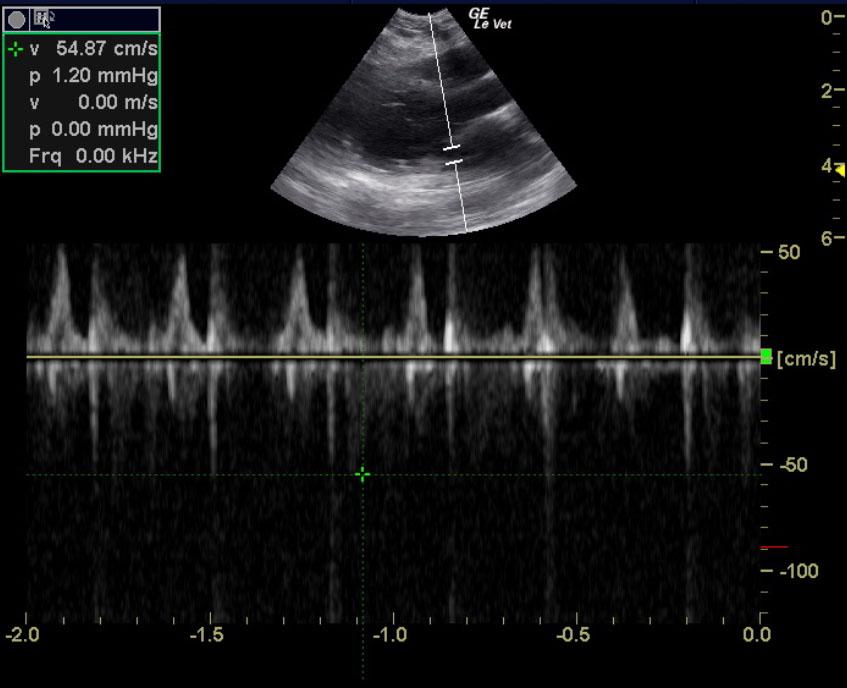Click the '50' velocity scale label

point(789,252)
